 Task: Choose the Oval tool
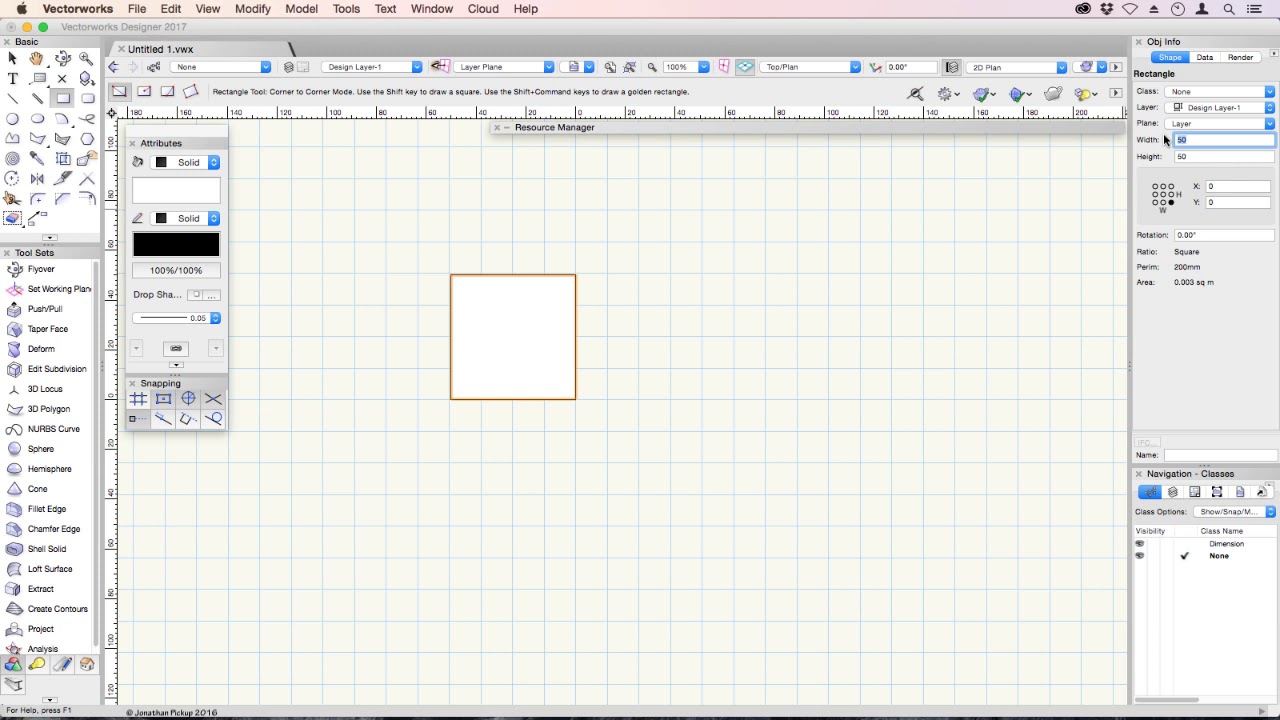pos(37,119)
